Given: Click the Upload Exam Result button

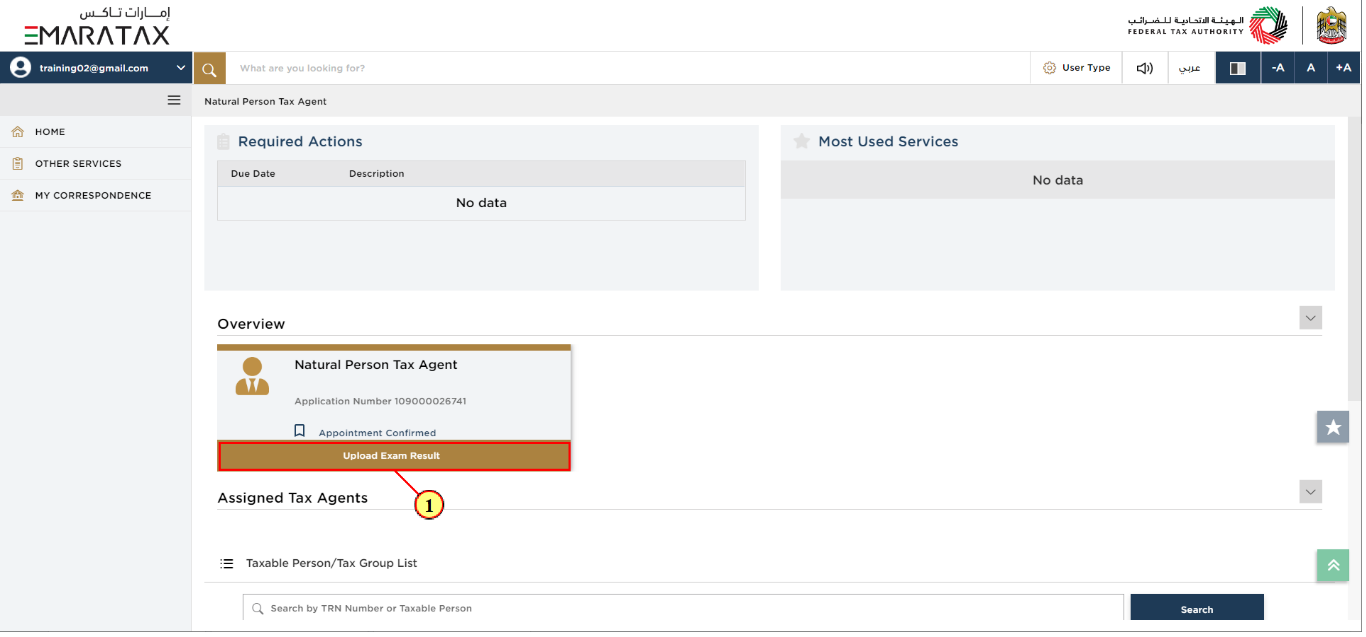Looking at the screenshot, I should coord(394,456).
